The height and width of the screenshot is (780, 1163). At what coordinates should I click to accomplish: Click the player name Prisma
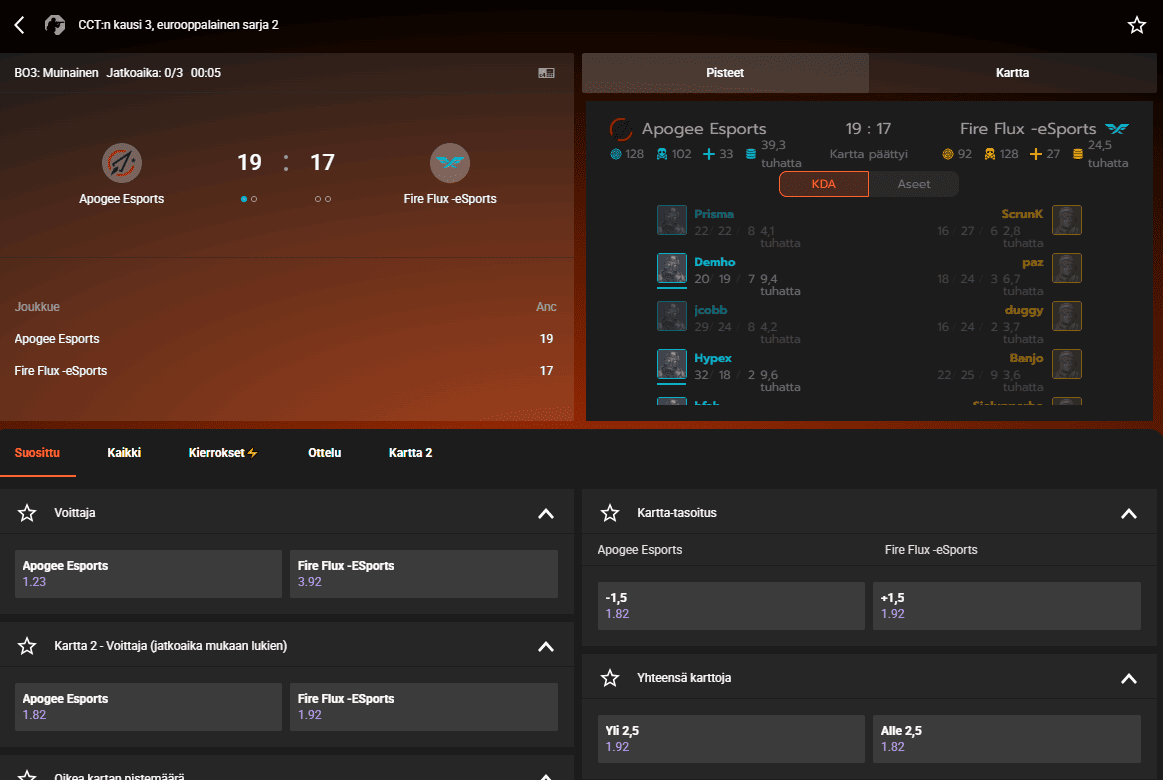click(714, 214)
